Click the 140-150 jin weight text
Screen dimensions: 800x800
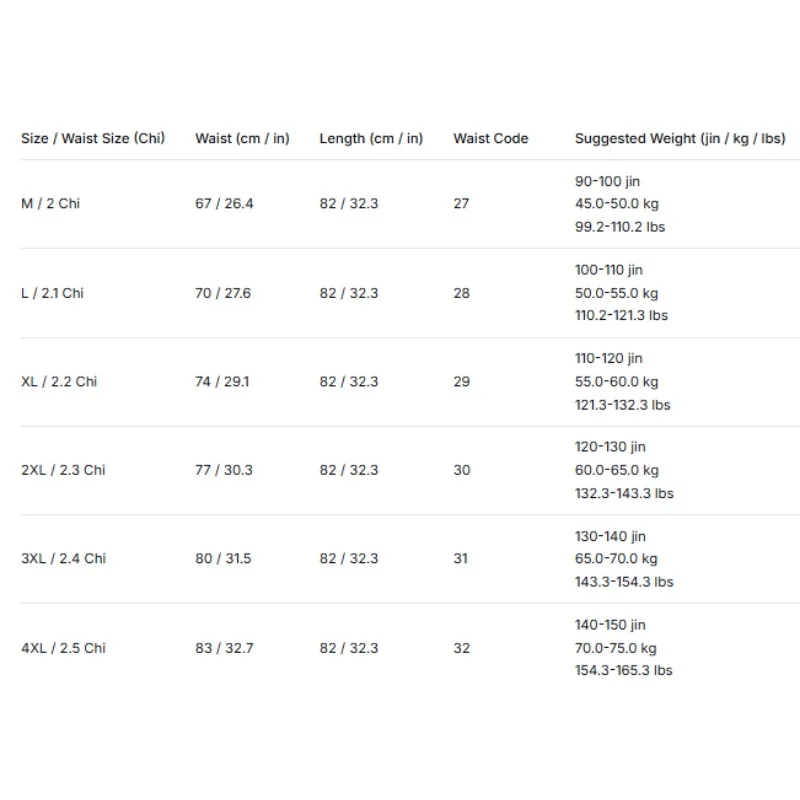point(610,625)
